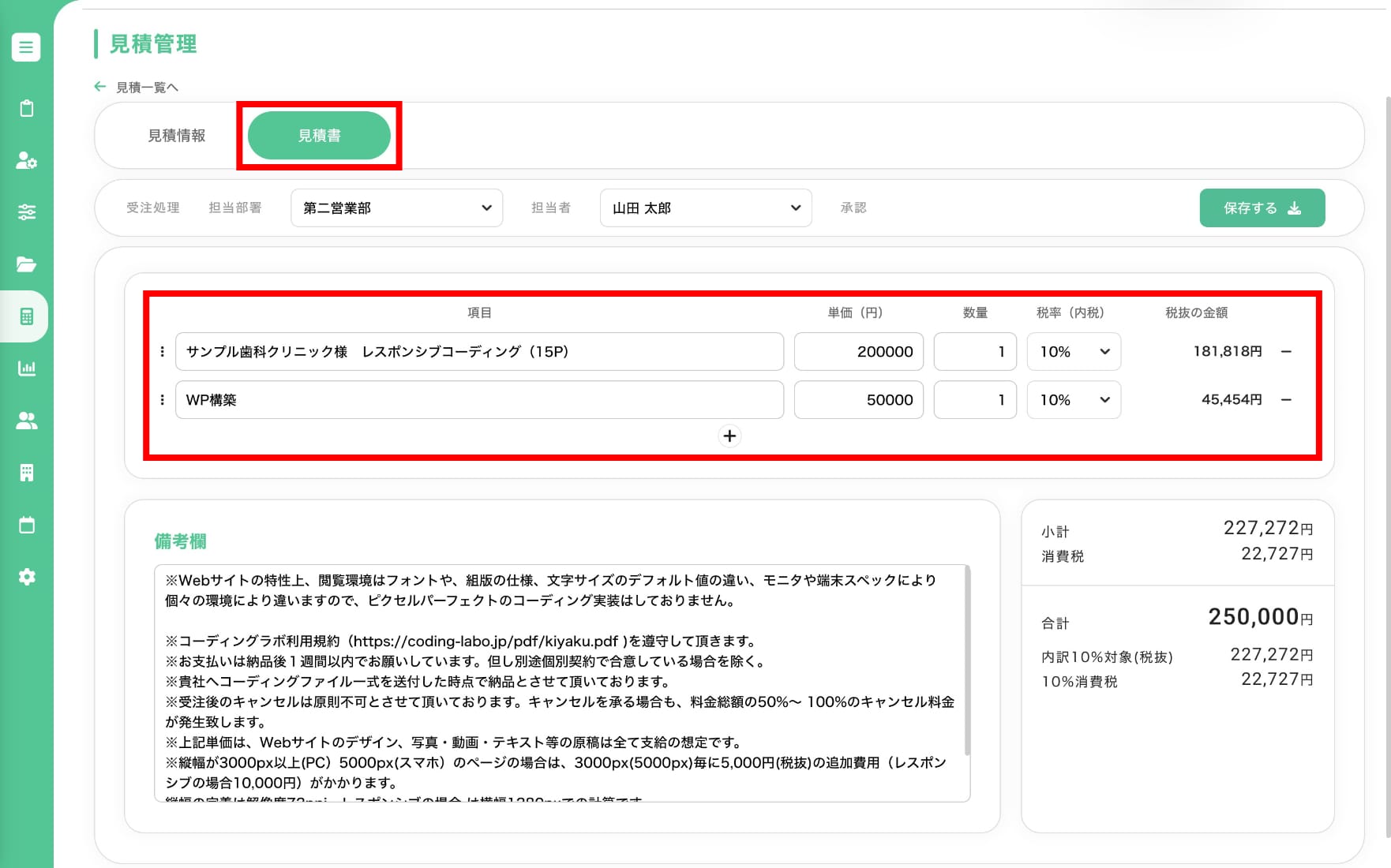Click drag handle dots of サンプル歯科クリニック row
This screenshot has height=868, width=1391.
pos(163,352)
